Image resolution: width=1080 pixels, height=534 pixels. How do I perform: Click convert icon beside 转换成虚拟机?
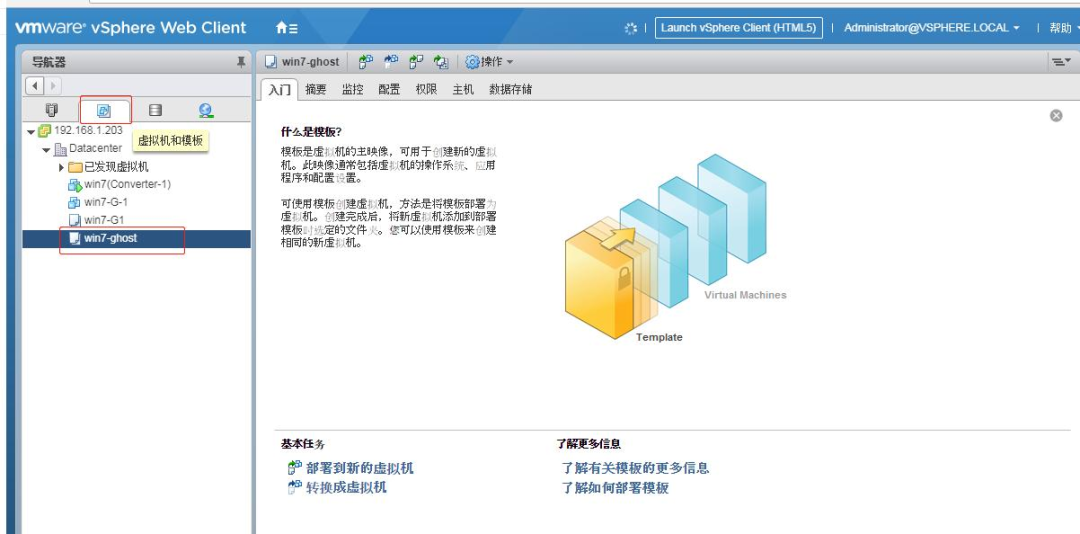tap(295, 487)
